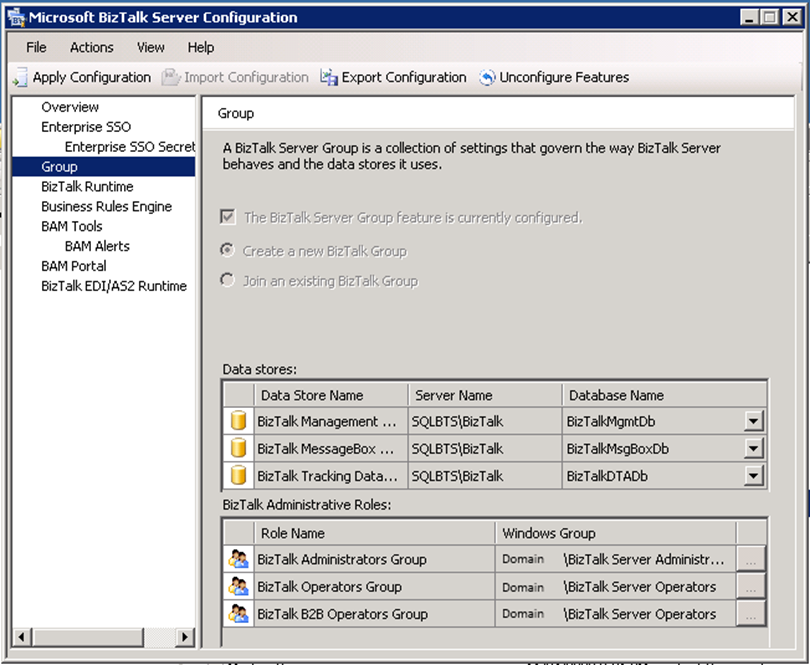
Task: Click BizTalk Administrators Group role name cell
Action: [x=375, y=560]
